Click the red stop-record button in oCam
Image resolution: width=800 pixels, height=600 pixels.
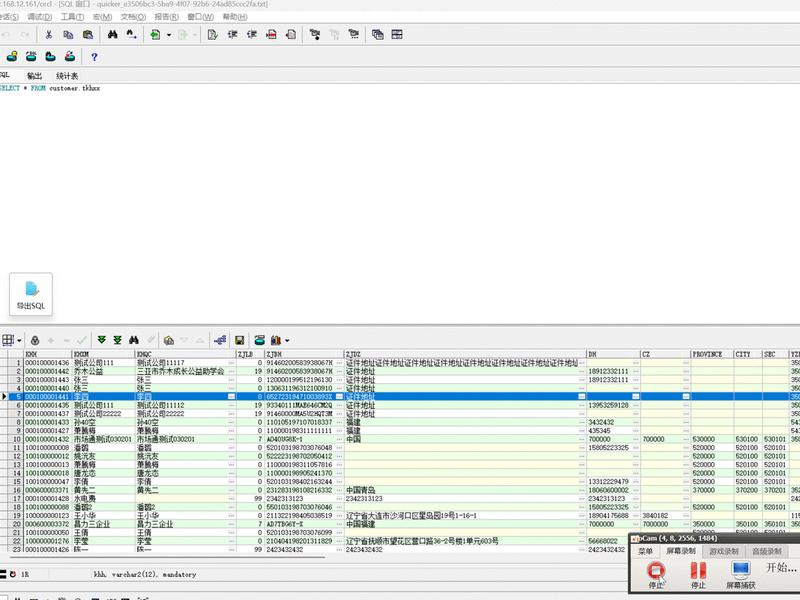(656, 574)
